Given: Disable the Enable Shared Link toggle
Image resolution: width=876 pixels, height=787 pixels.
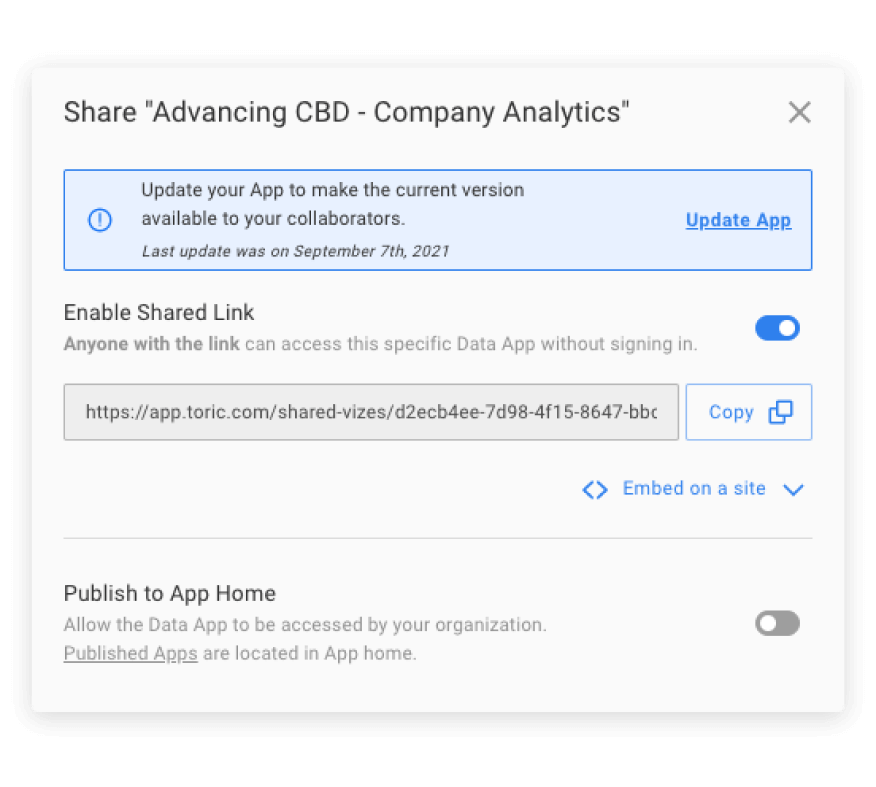Looking at the screenshot, I should (x=777, y=328).
